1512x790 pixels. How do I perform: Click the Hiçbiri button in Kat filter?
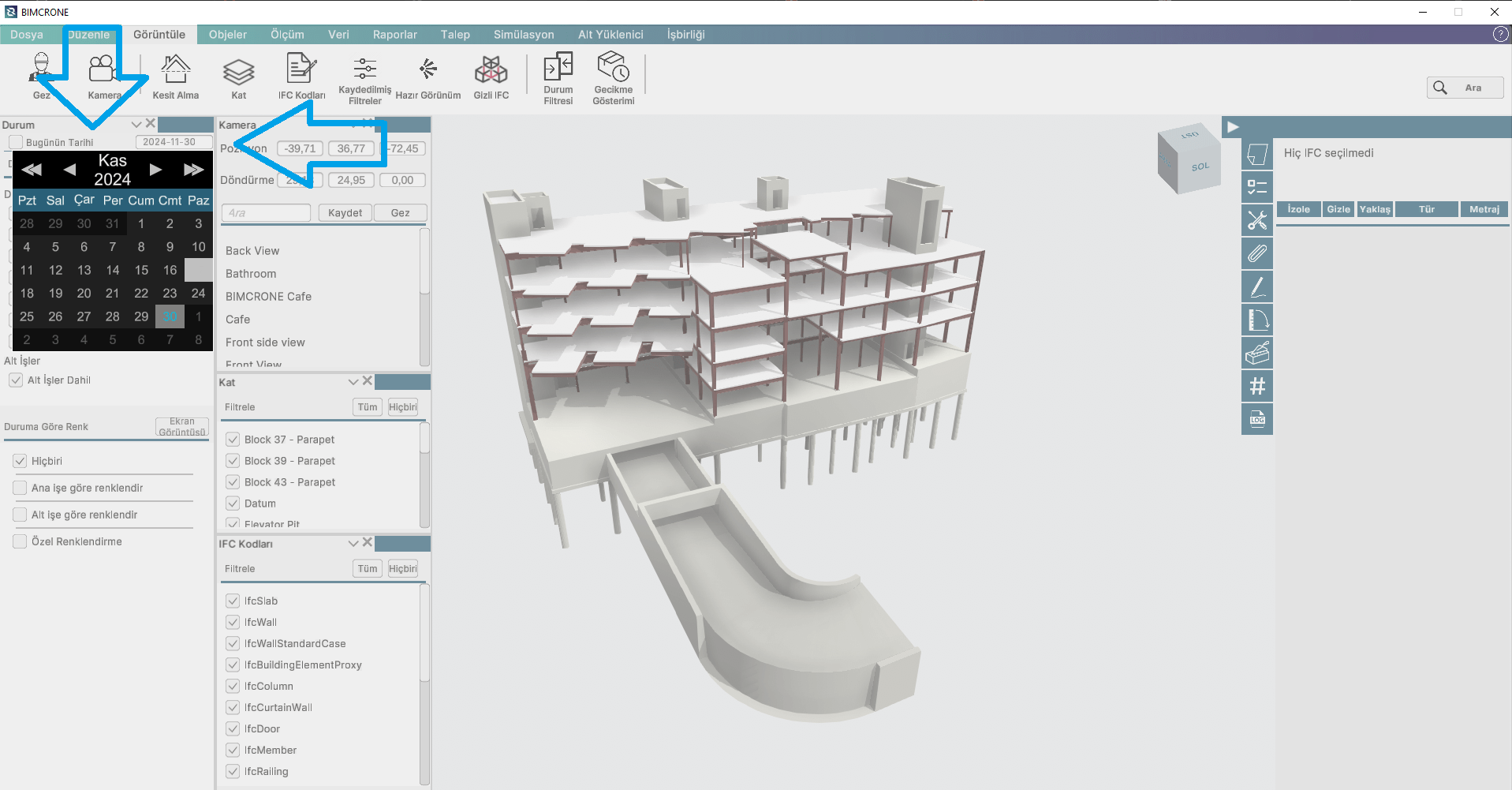tap(402, 407)
